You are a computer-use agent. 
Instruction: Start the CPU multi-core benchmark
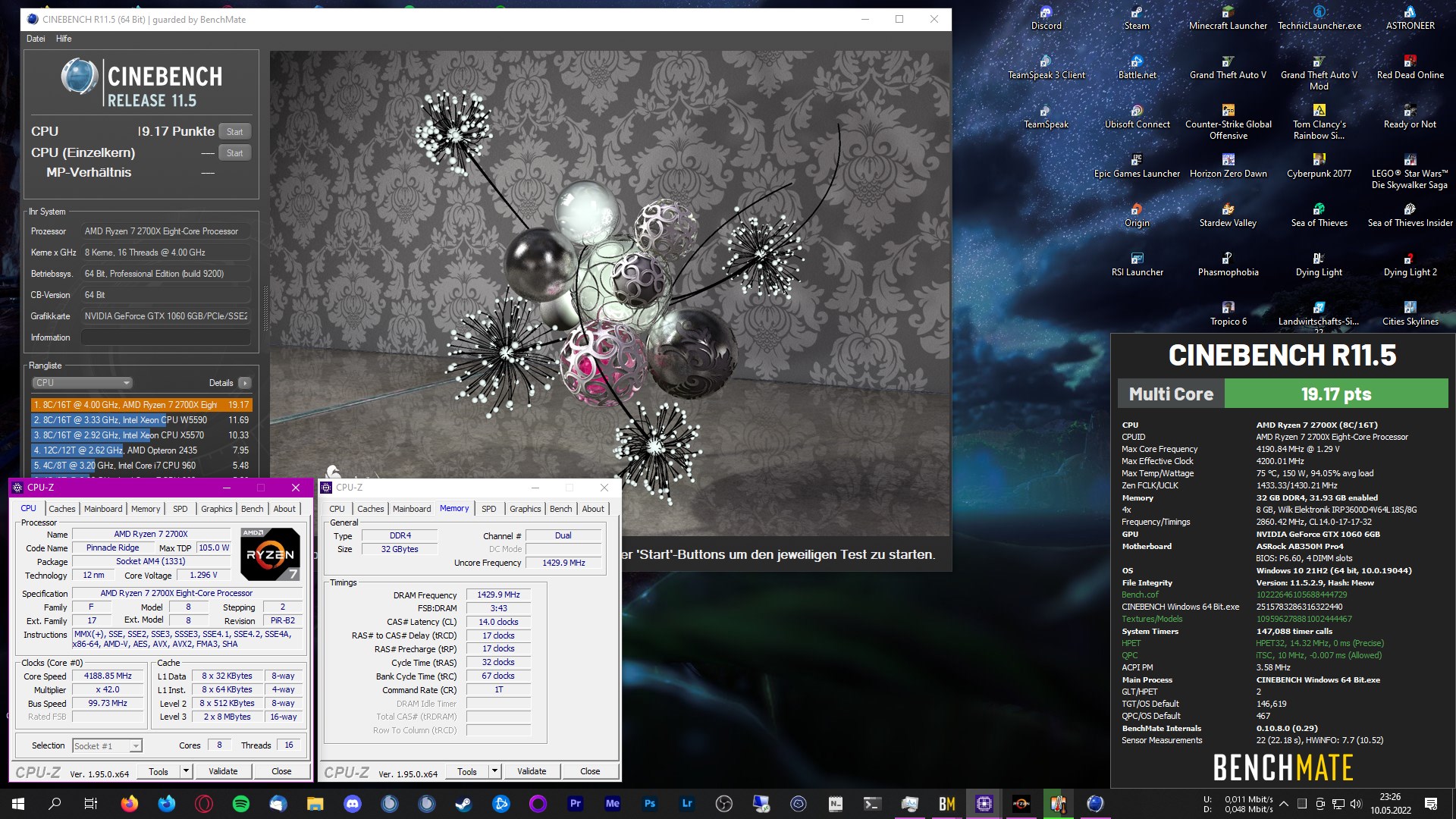(234, 132)
